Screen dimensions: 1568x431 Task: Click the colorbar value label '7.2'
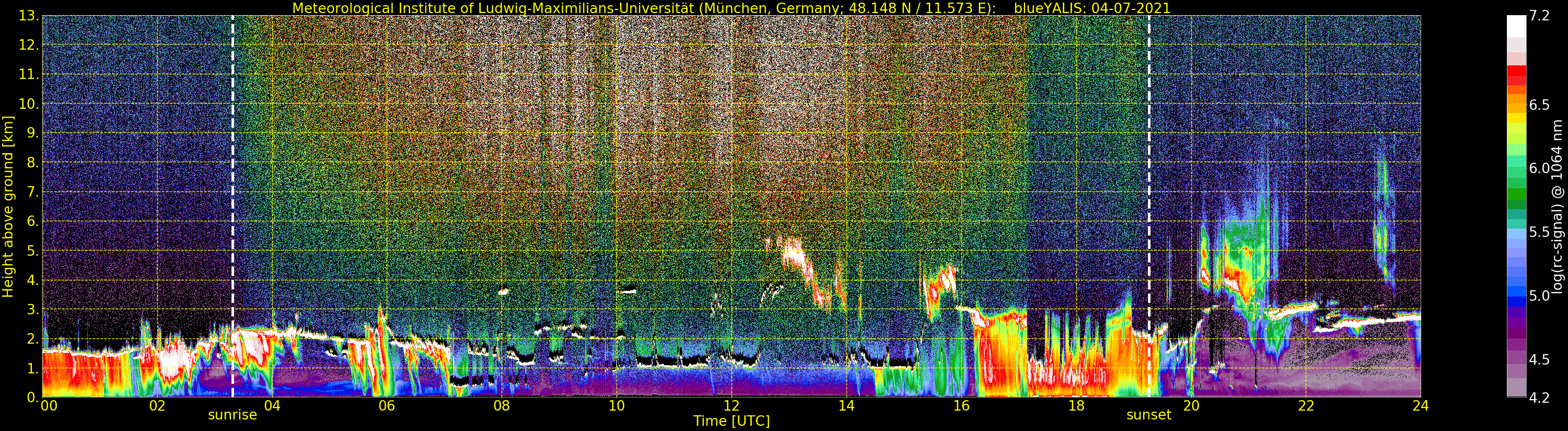click(1539, 16)
